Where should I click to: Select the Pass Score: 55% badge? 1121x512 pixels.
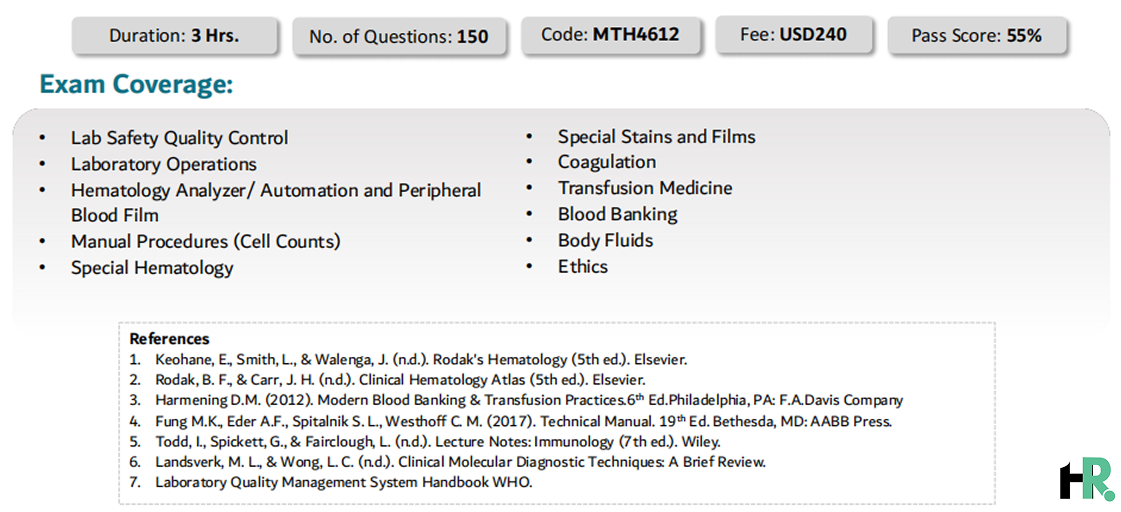[977, 36]
